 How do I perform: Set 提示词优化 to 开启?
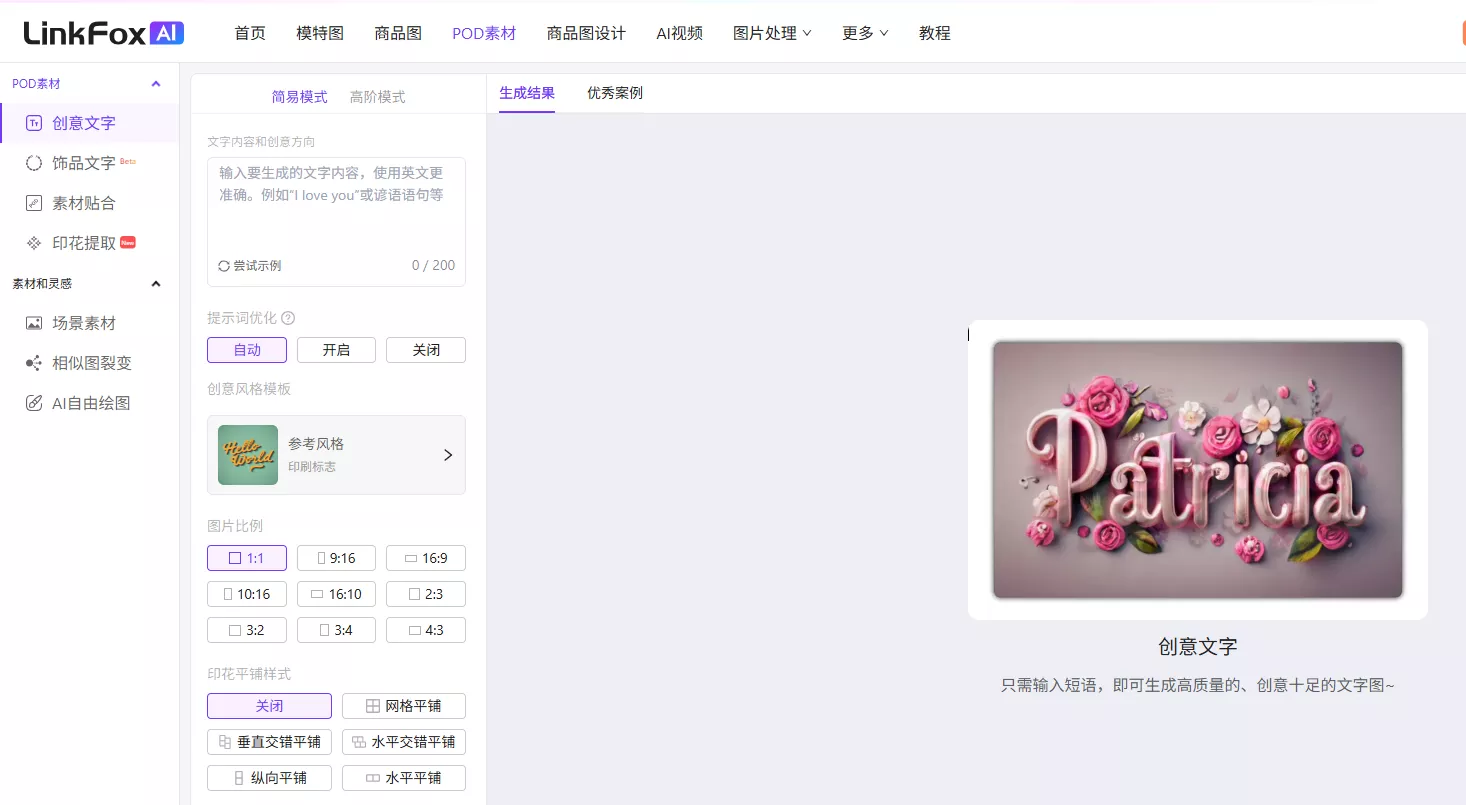click(x=336, y=349)
